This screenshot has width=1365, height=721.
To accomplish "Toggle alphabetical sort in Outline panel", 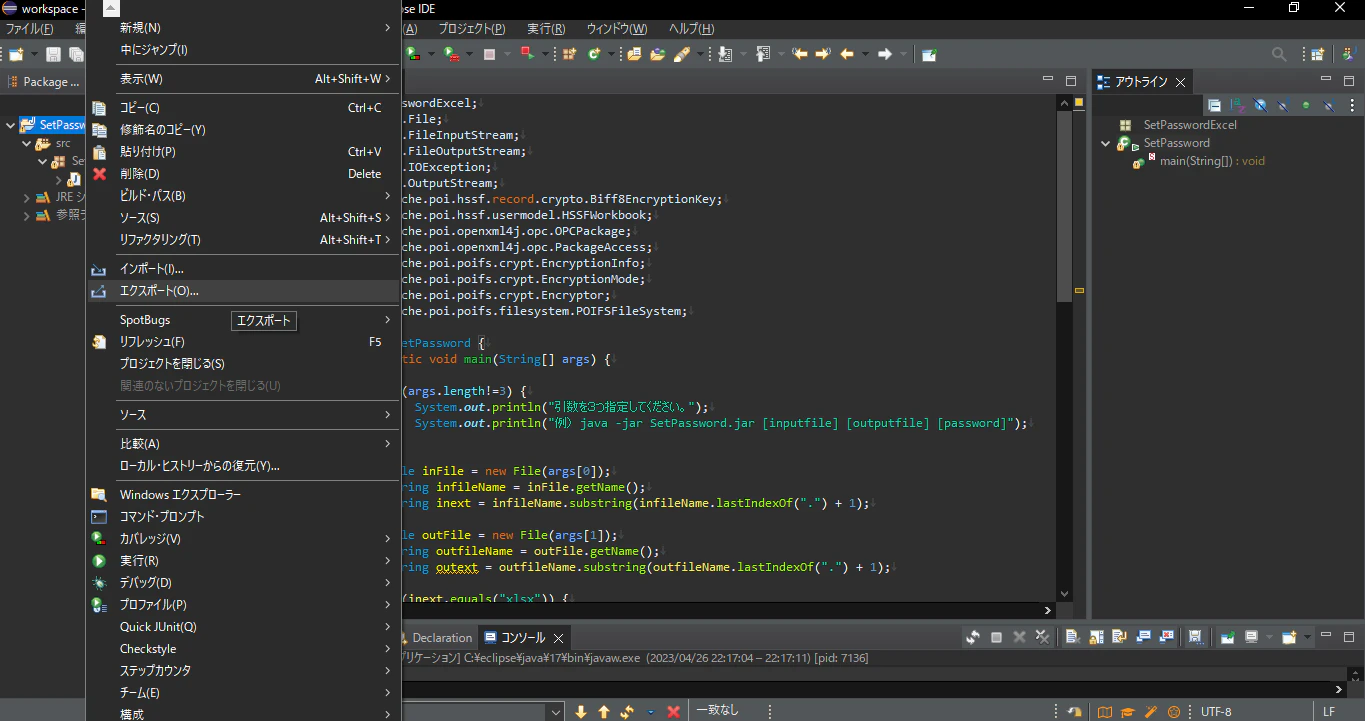I will [1237, 105].
